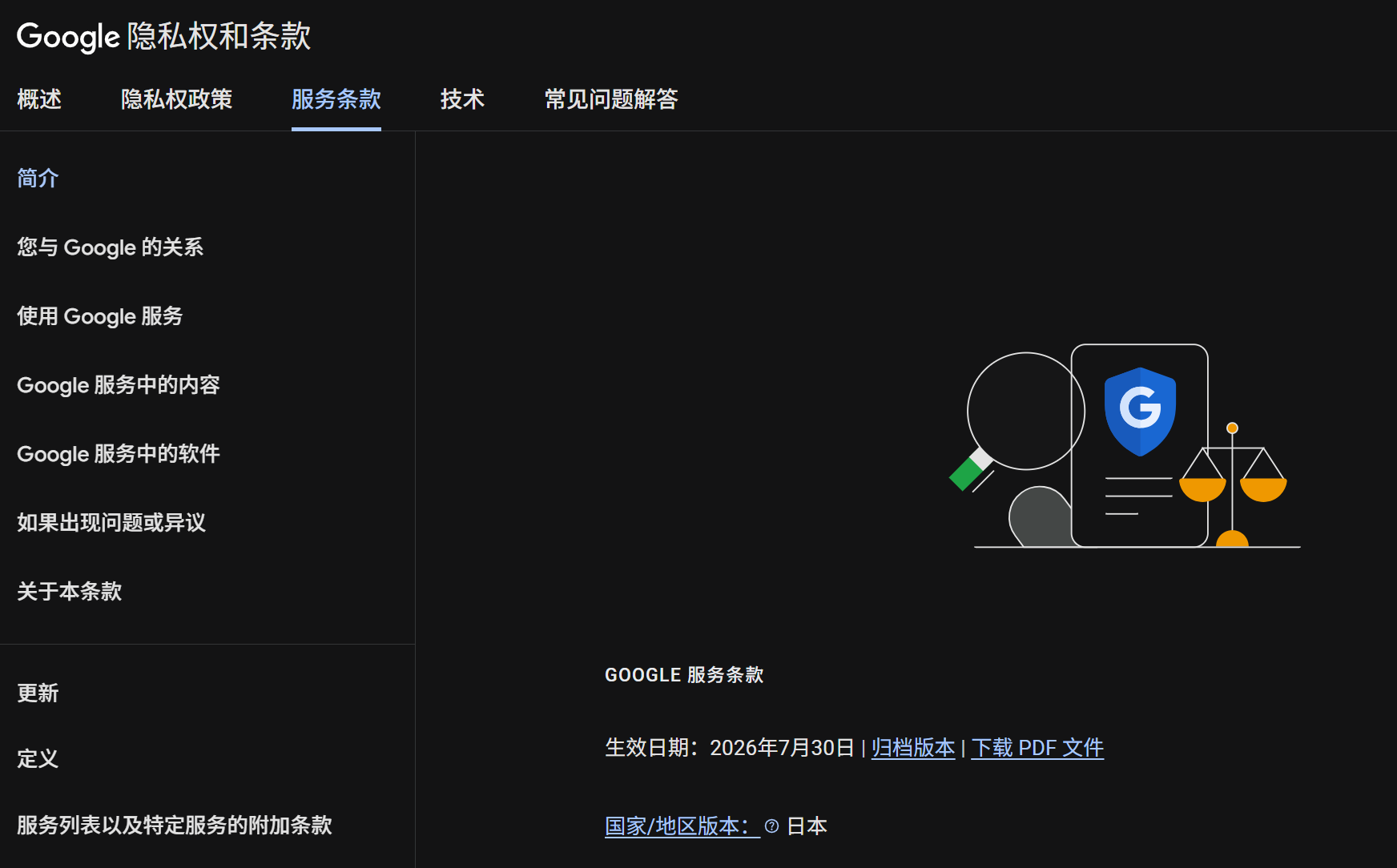Open the 定义 page from the sidebar
Viewport: 1397px width, 868px height.
pos(38,758)
